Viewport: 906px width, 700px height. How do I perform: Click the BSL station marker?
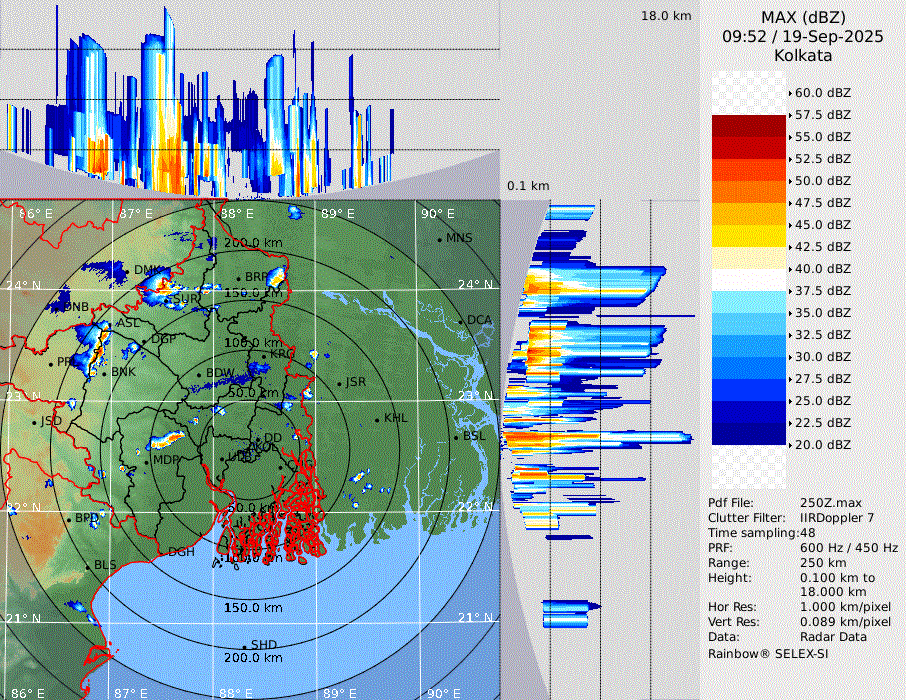click(456, 437)
